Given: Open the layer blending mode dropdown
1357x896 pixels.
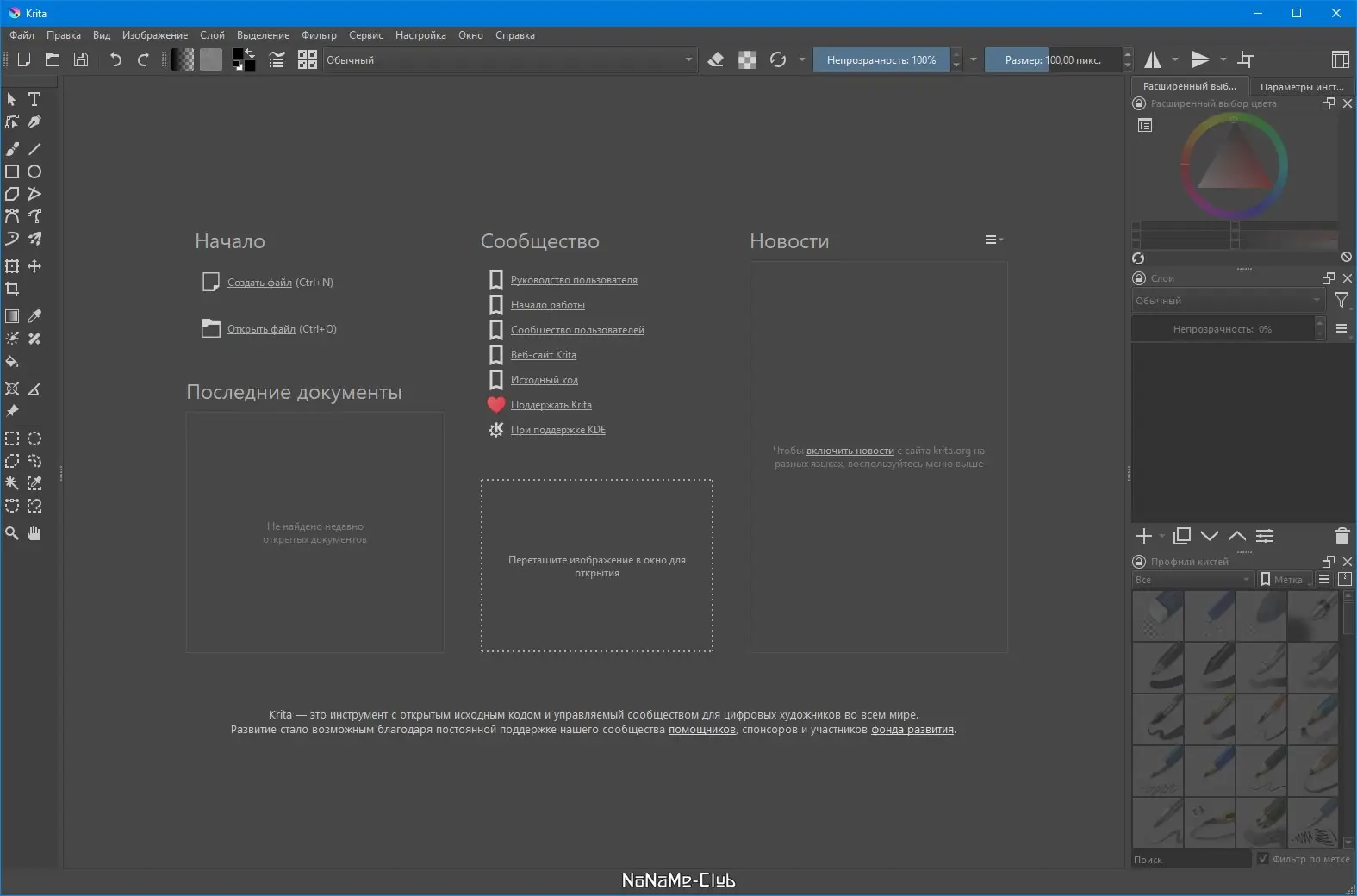Looking at the screenshot, I should 1228,301.
